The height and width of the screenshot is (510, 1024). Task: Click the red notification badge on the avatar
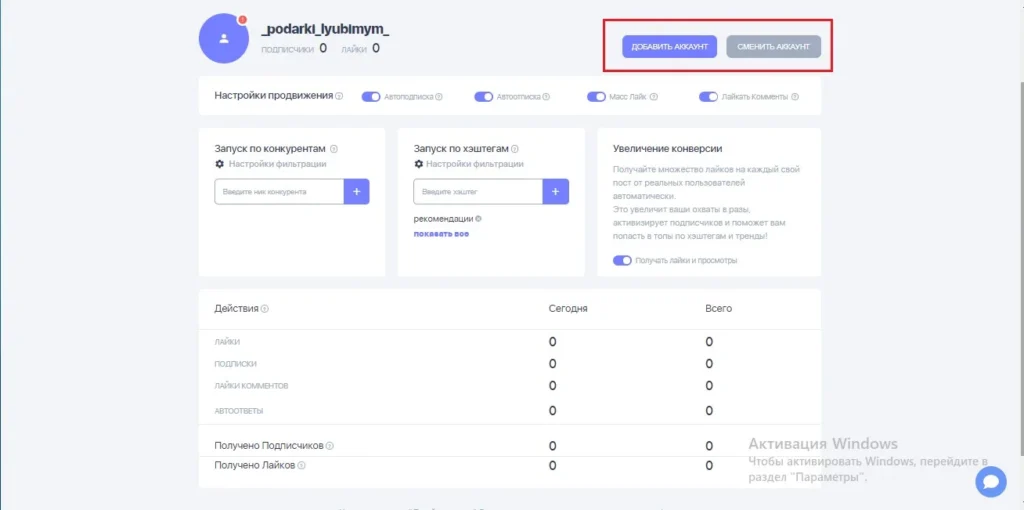(243, 20)
